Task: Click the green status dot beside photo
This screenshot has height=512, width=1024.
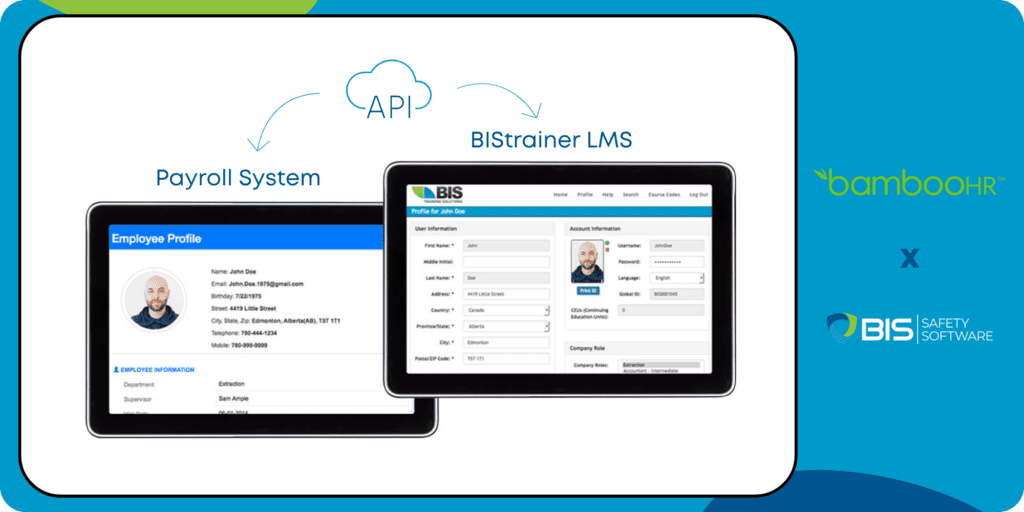Action: coord(607,243)
